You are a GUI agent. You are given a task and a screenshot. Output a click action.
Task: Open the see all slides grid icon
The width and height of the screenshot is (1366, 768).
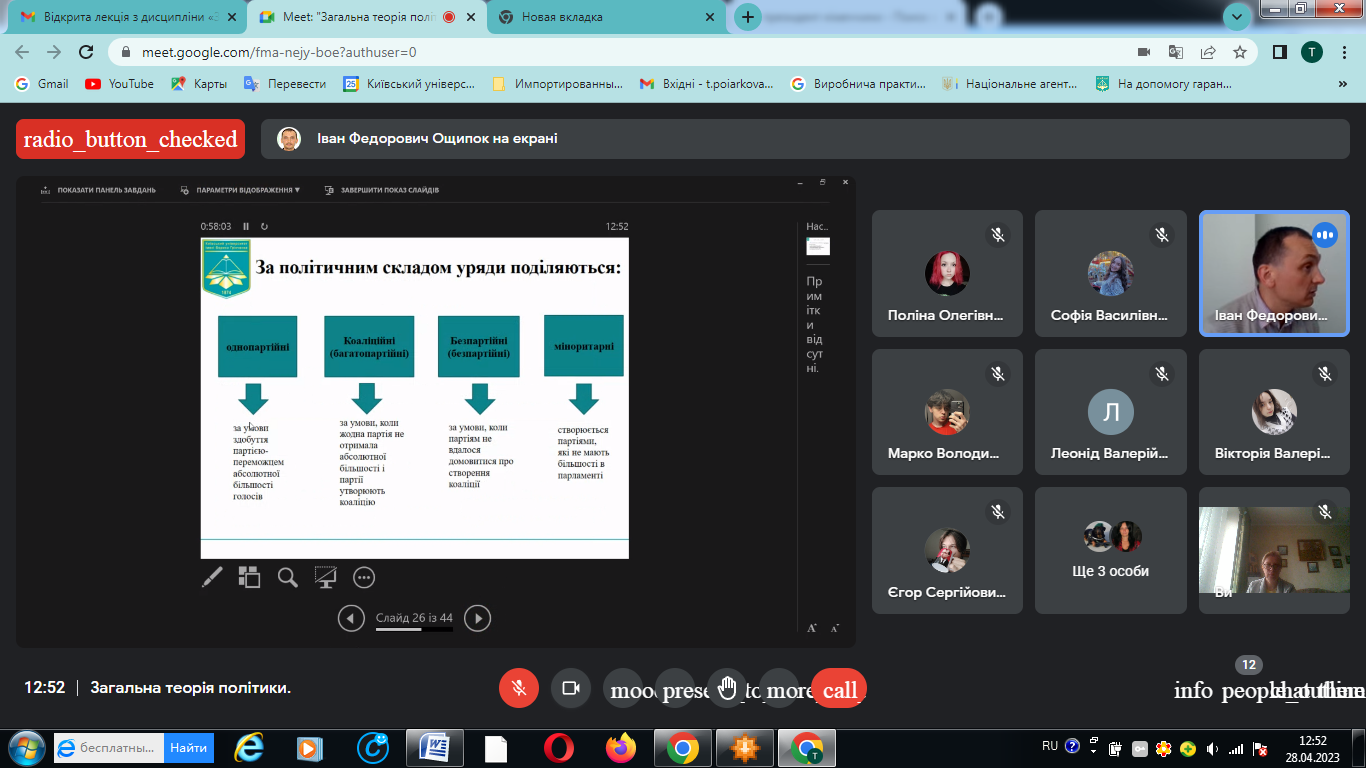[x=249, y=577]
